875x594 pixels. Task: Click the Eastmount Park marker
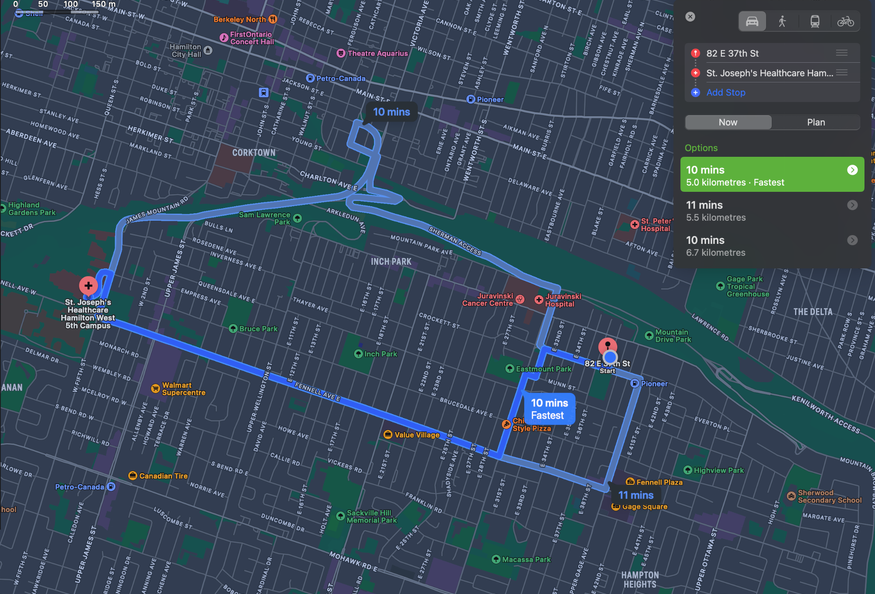pos(509,368)
